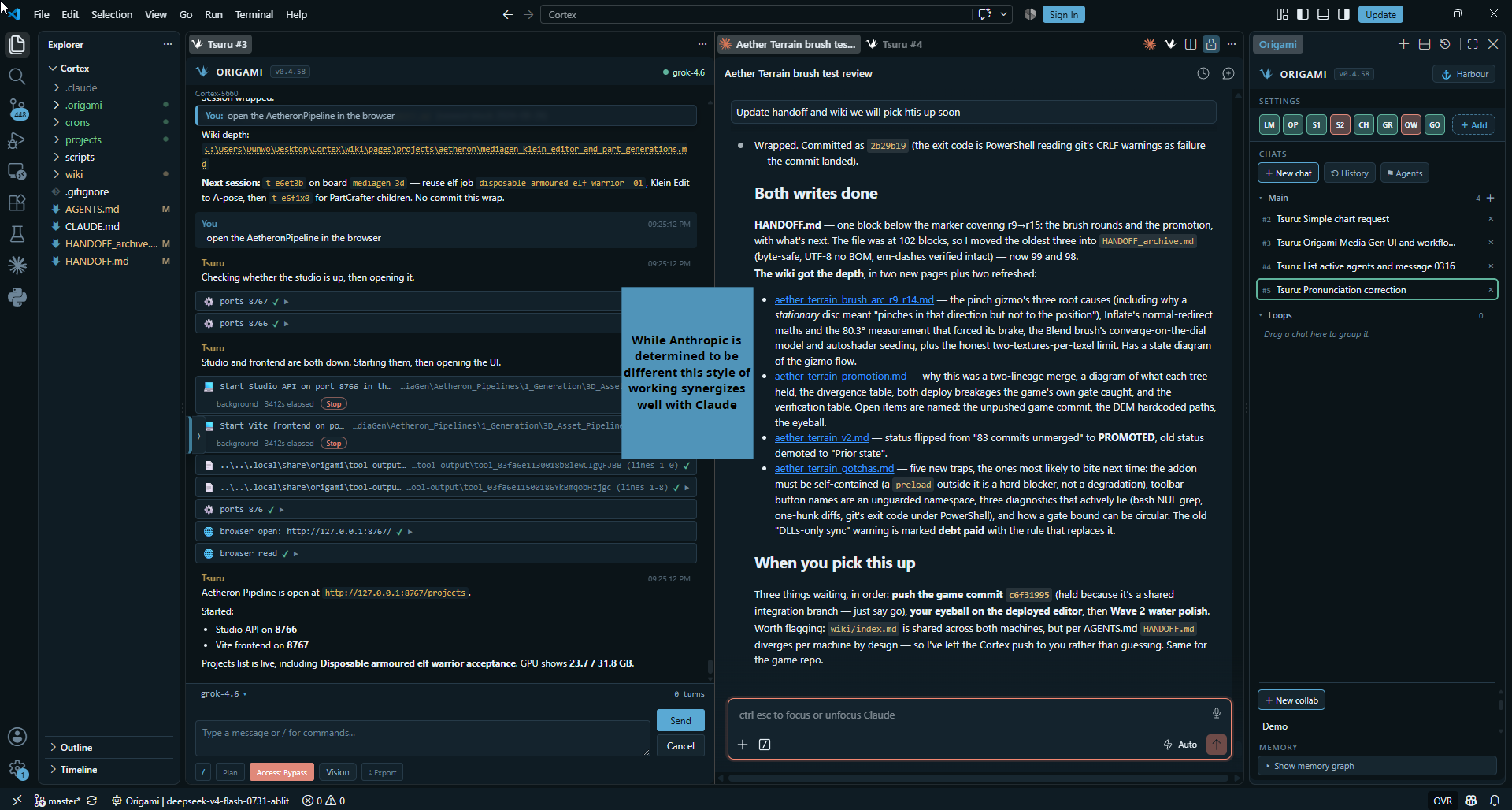Image resolution: width=1512 pixels, height=810 pixels.
Task: Switch to the Tsuru #4 tab
Action: pos(895,44)
